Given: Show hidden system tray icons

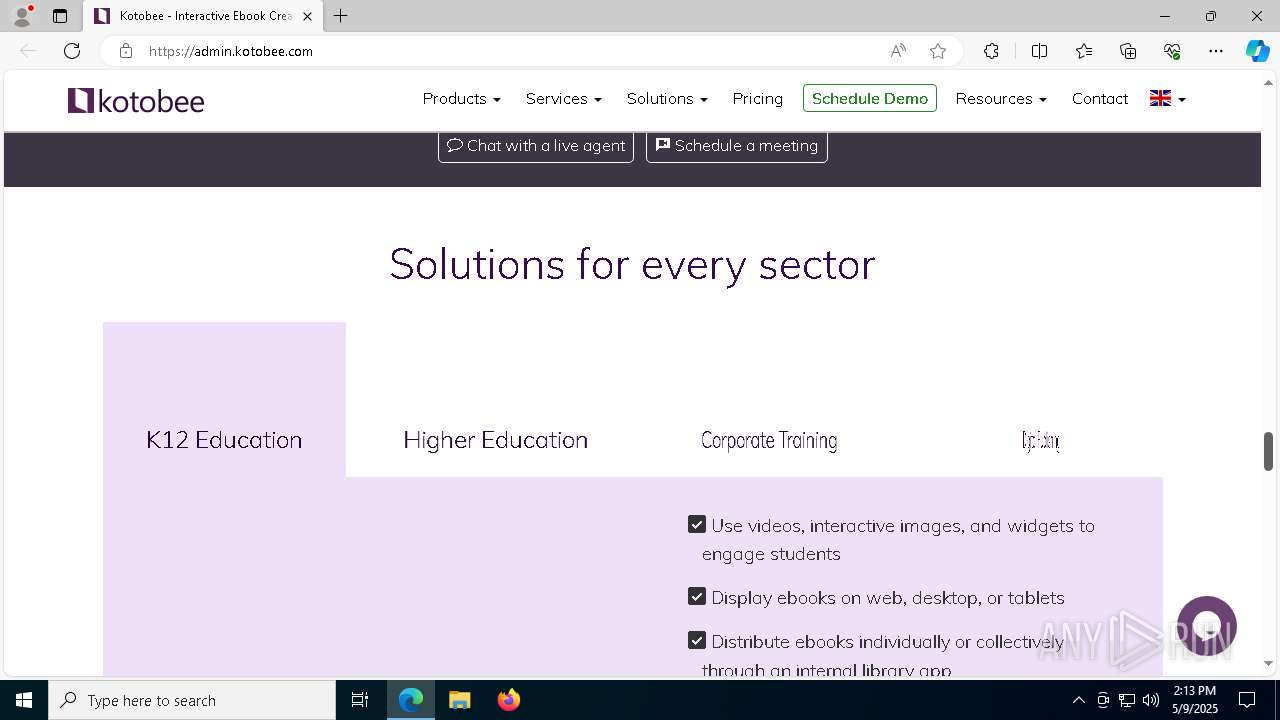Looking at the screenshot, I should pos(1078,700).
